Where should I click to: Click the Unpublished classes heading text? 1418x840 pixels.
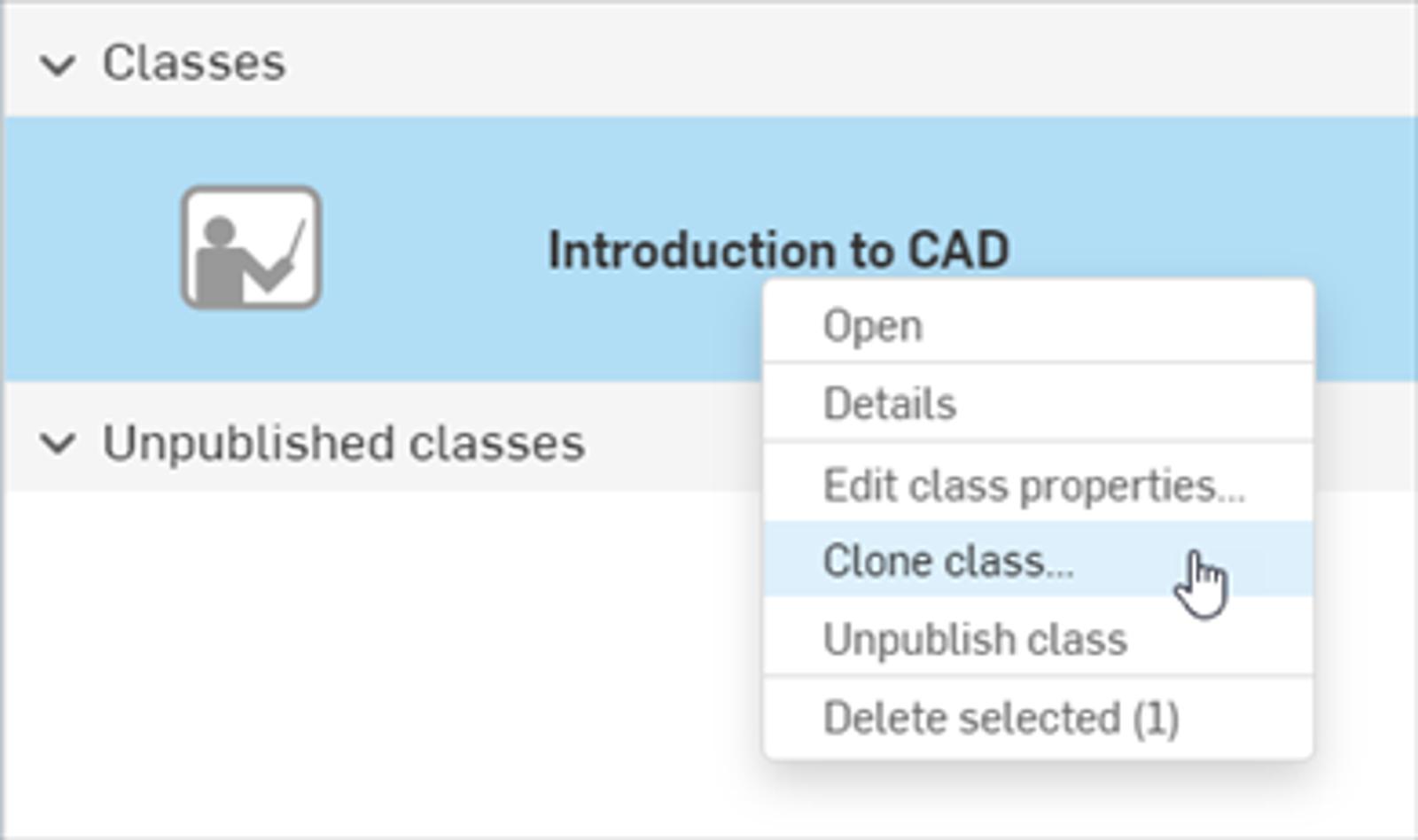344,443
